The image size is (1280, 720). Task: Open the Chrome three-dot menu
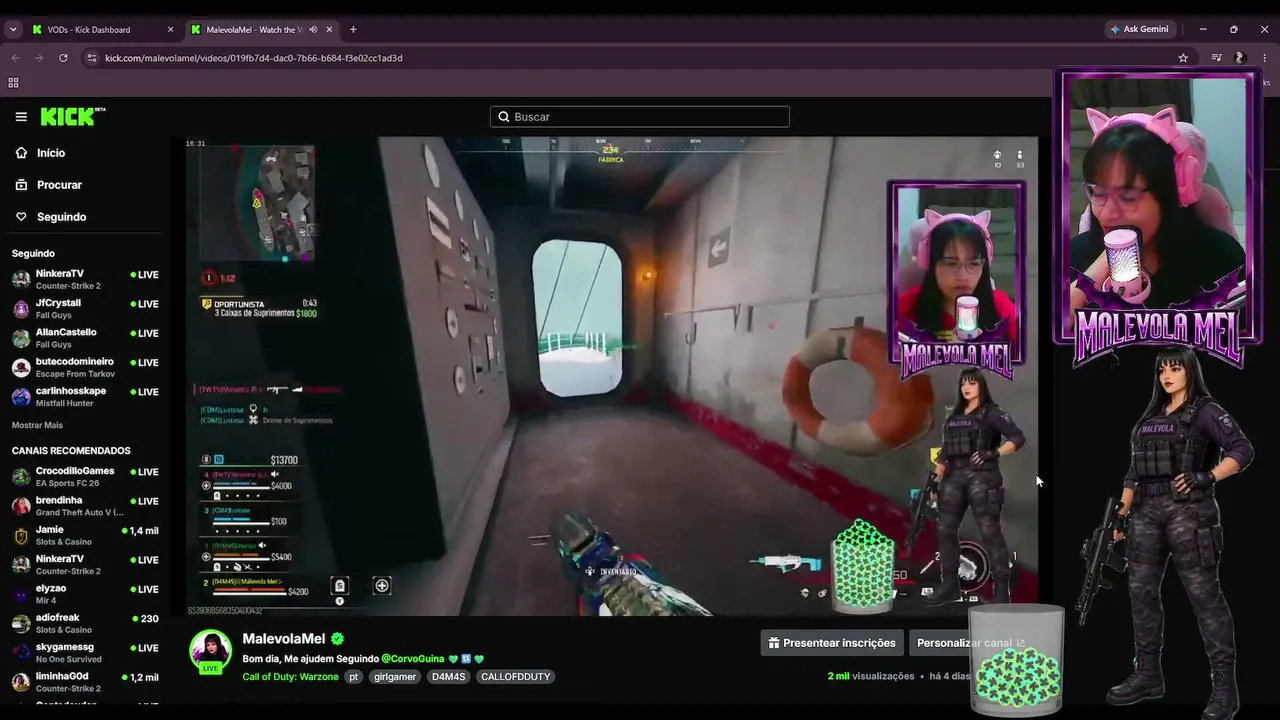(1265, 58)
